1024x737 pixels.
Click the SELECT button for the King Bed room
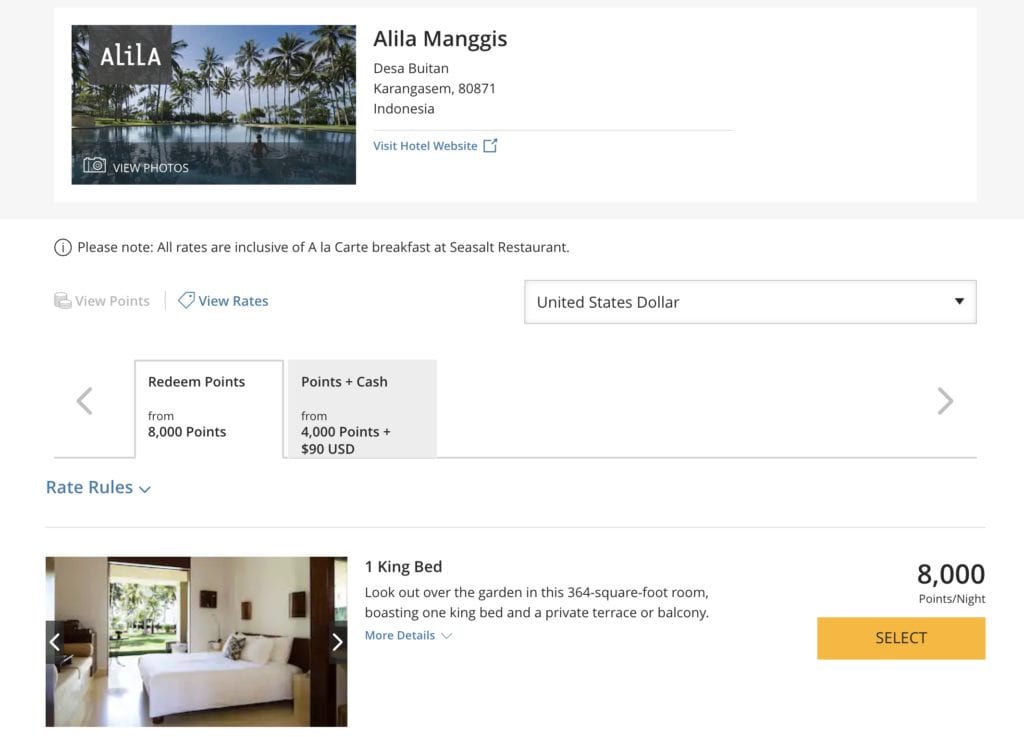pyautogui.click(x=900, y=638)
